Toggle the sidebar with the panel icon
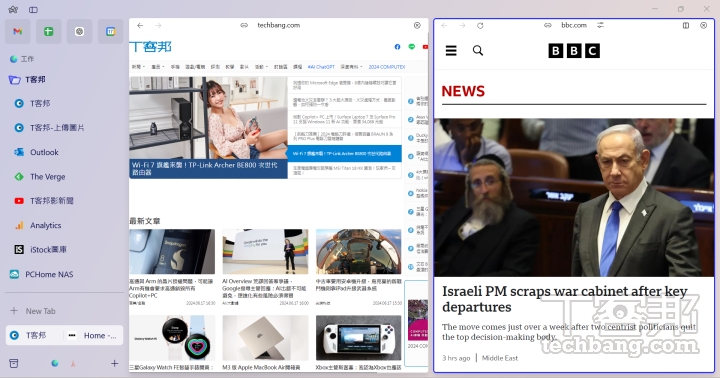 [33, 10]
